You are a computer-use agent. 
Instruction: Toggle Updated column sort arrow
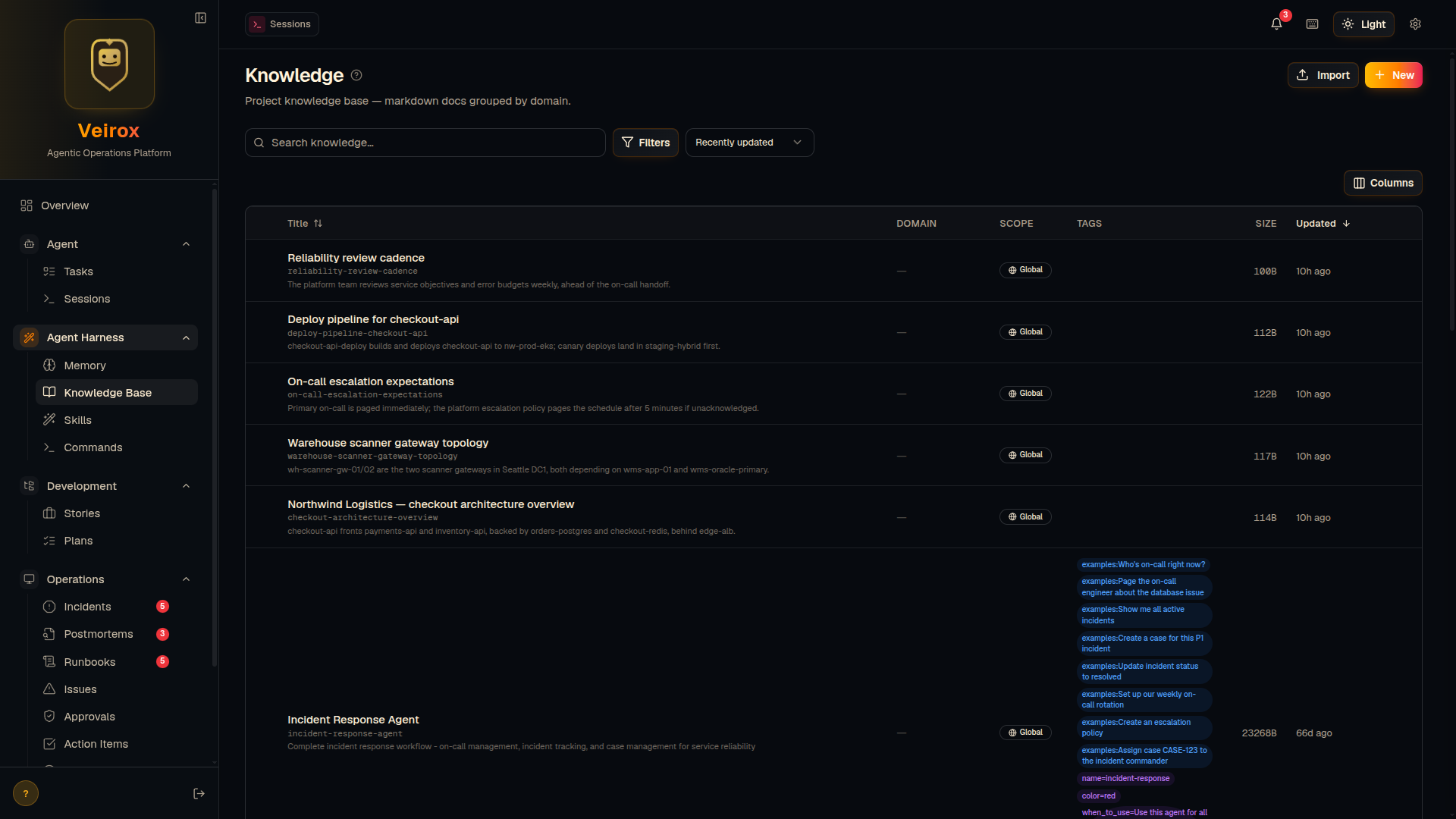(x=1346, y=223)
